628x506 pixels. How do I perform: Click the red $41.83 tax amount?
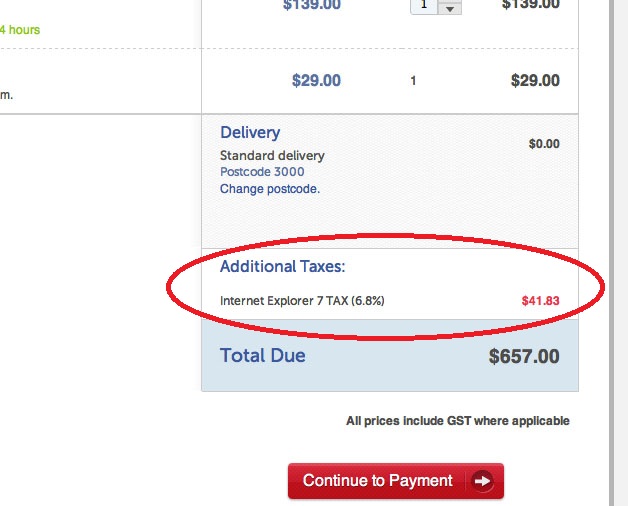540,300
